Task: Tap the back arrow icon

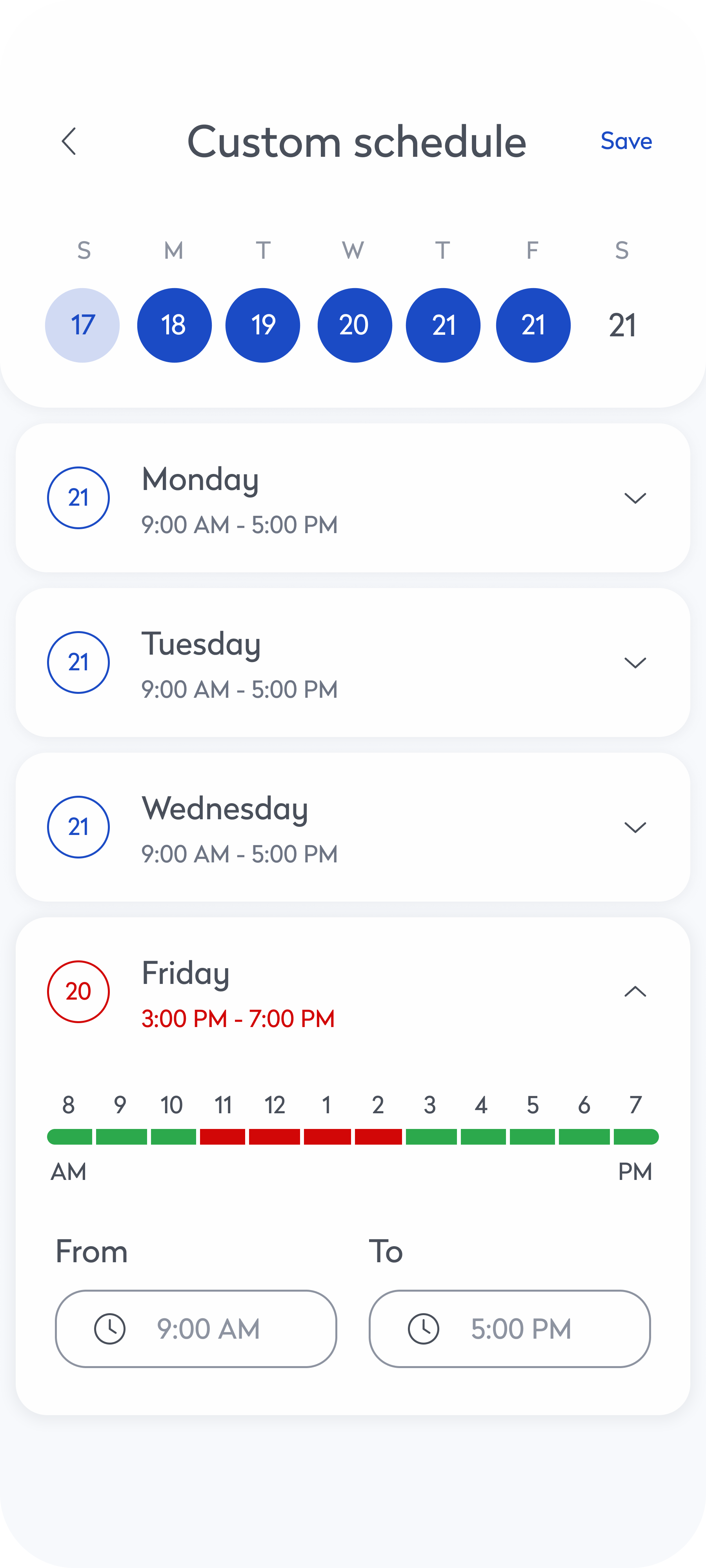Action: [x=69, y=141]
